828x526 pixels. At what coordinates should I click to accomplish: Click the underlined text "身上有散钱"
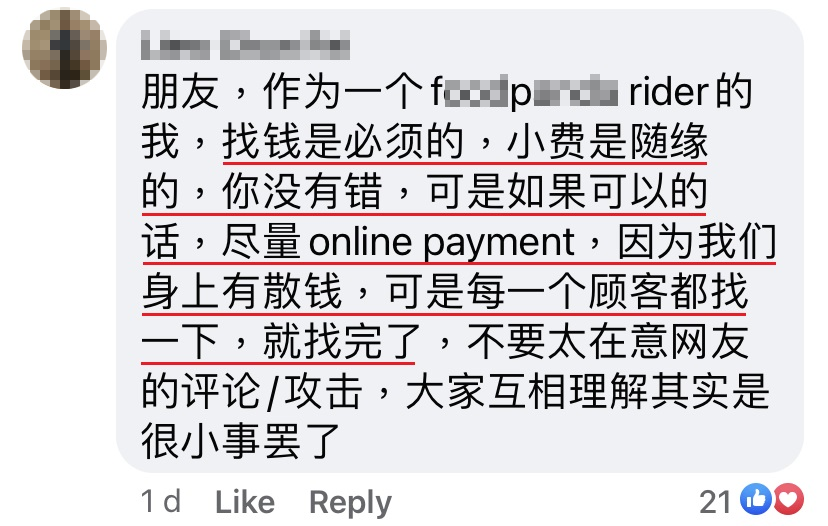click(242, 292)
